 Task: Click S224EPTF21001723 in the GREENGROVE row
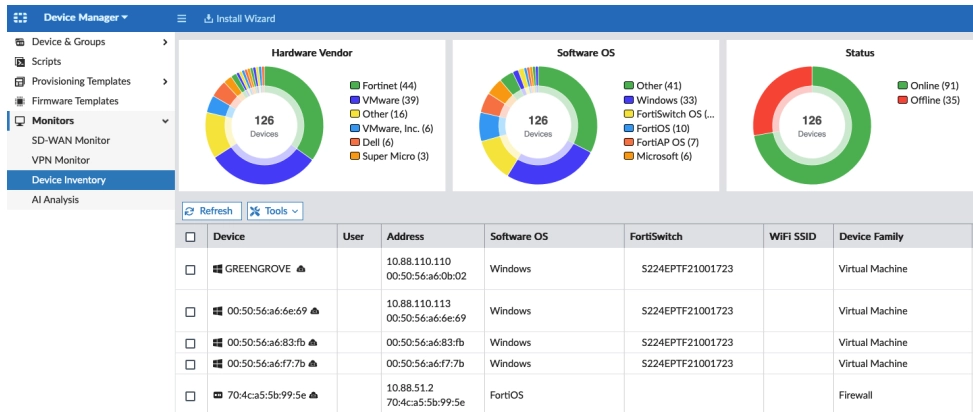click(688, 269)
